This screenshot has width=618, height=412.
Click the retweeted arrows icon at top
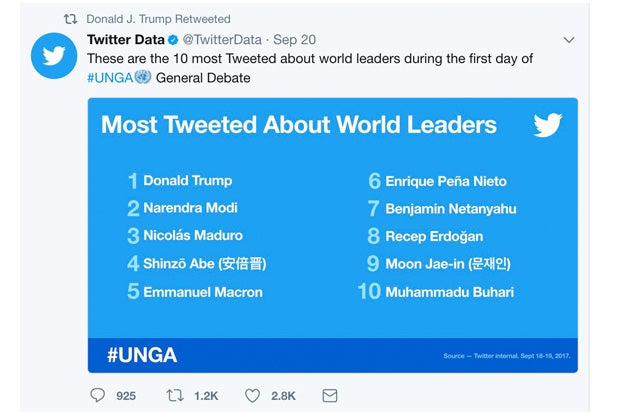pyautogui.click(x=70, y=19)
